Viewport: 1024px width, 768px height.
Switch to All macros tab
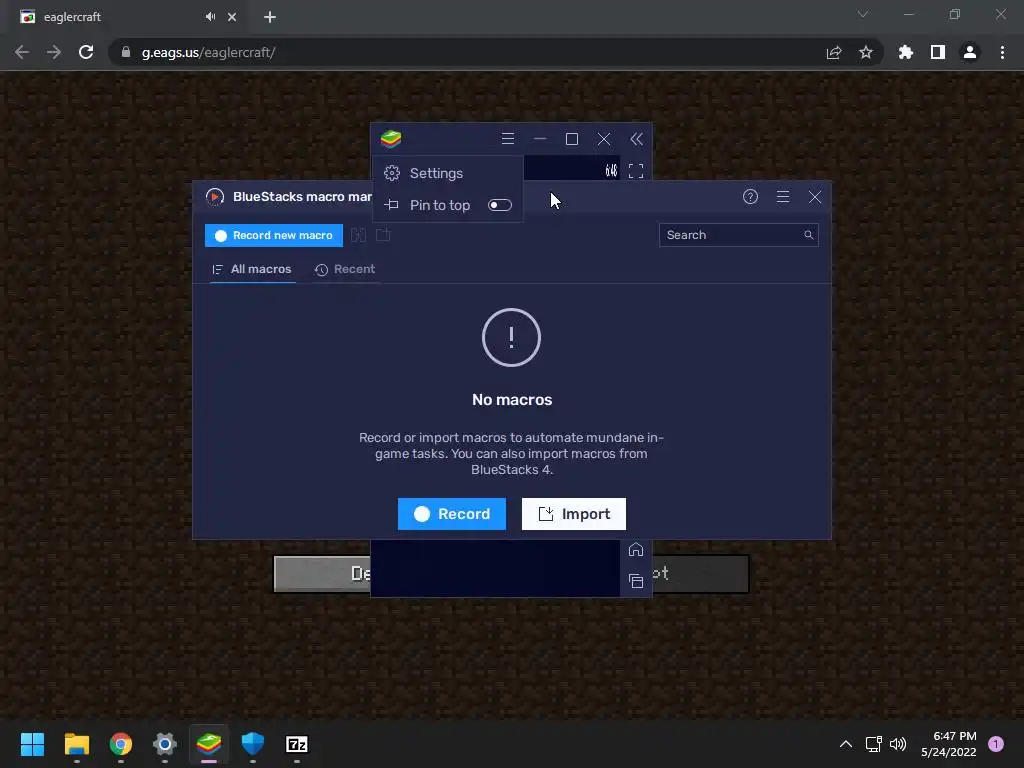click(252, 269)
